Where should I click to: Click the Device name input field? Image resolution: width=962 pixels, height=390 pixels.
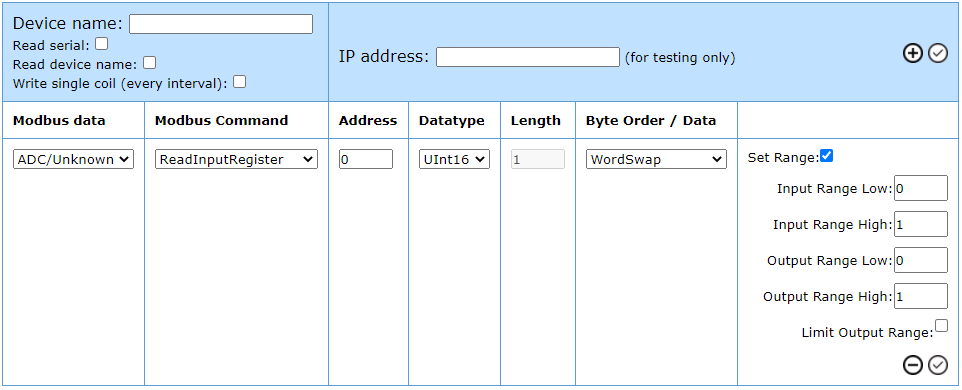[221, 24]
